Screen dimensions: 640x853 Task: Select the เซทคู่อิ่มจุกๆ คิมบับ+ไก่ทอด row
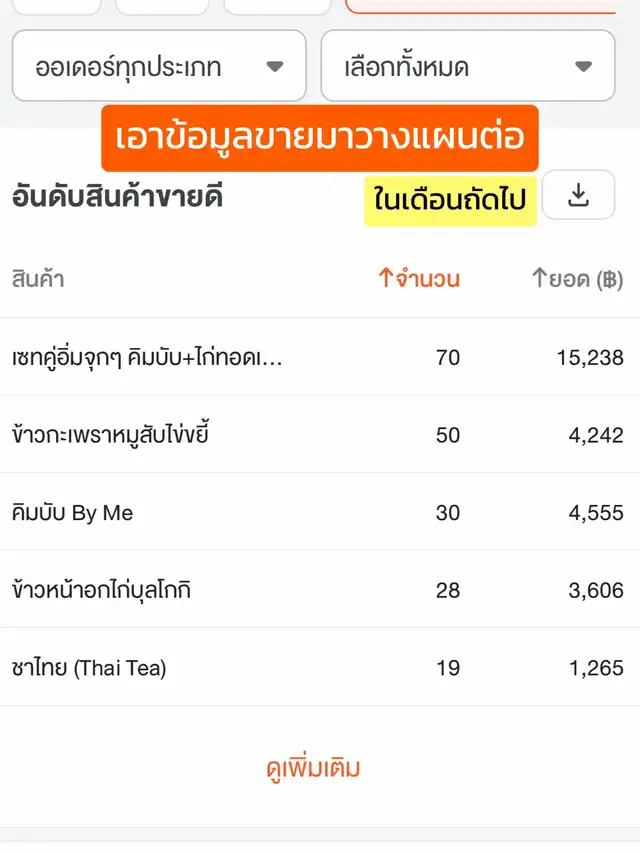pyautogui.click(x=147, y=357)
